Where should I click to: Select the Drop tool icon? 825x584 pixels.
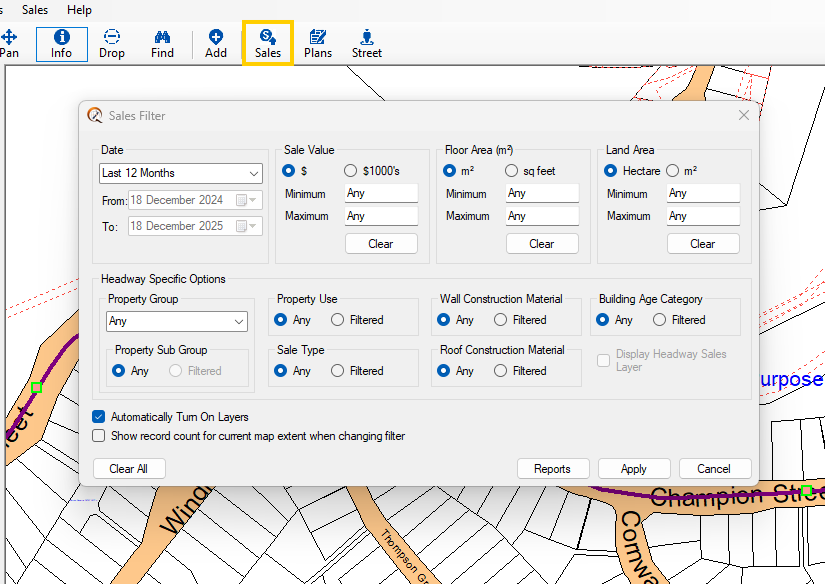coord(112,44)
